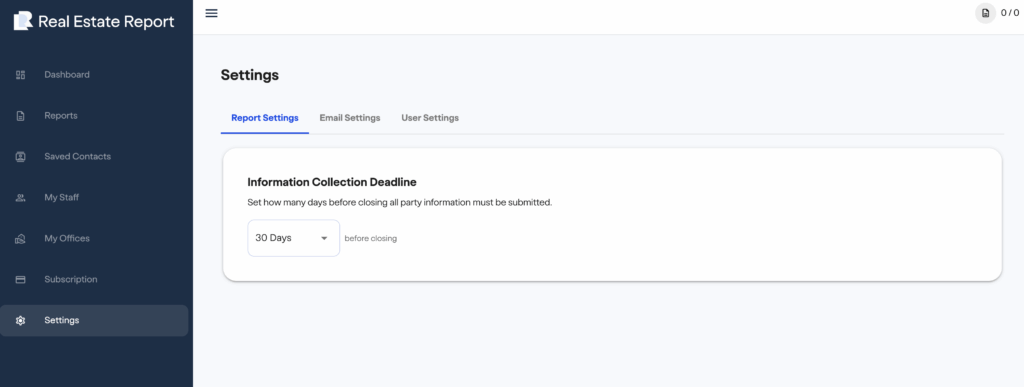
Task: Select the Settings sidebar item
Action: coord(94,320)
